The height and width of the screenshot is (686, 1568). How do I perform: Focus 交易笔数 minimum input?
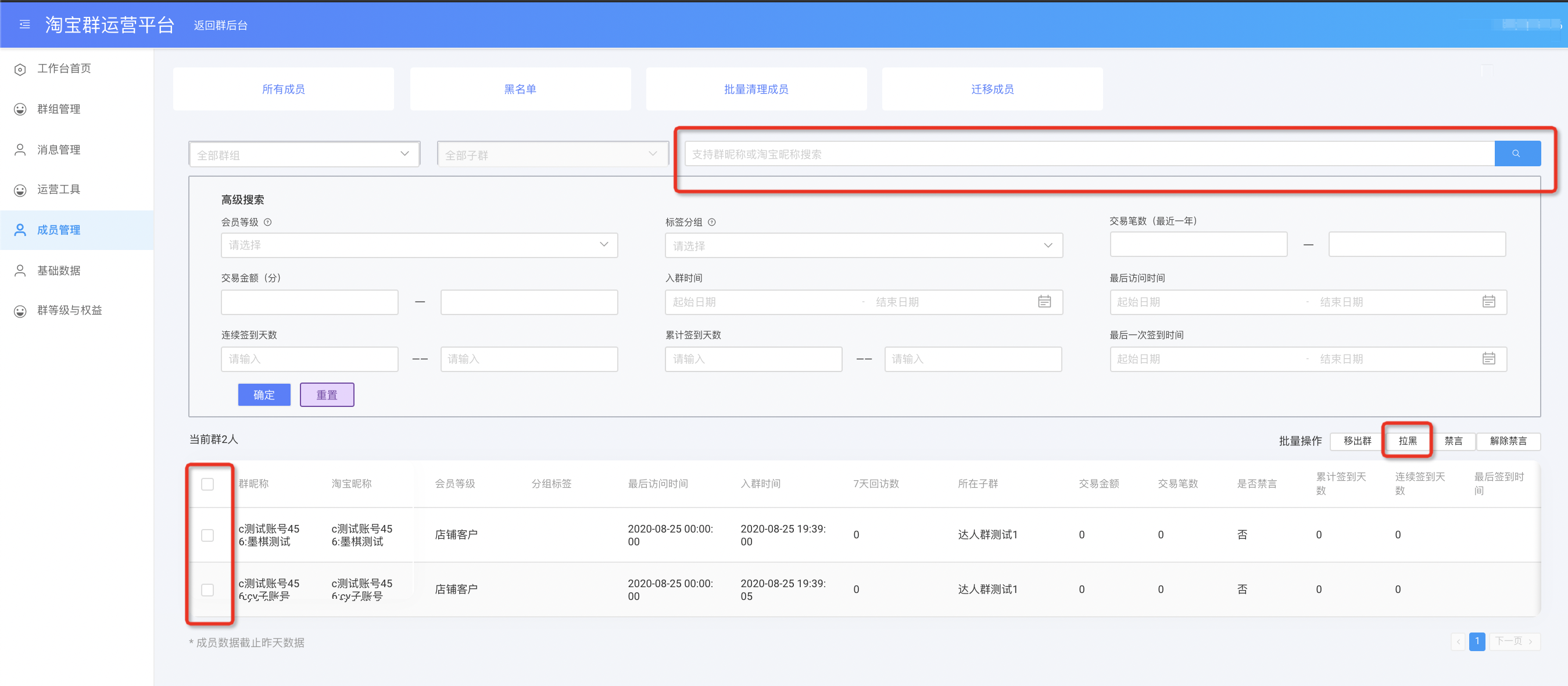click(x=1198, y=244)
